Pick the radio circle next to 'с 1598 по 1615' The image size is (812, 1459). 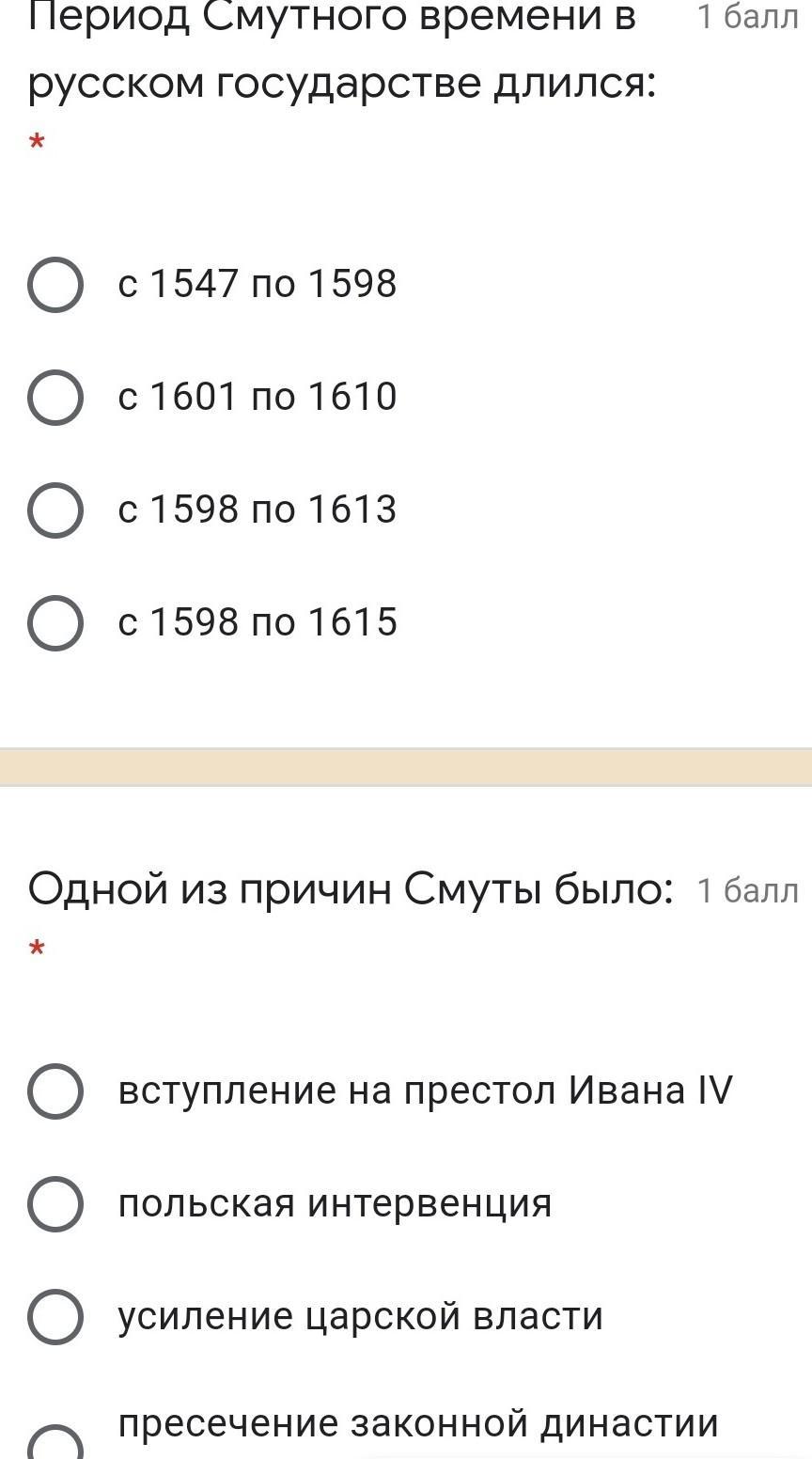click(x=55, y=622)
